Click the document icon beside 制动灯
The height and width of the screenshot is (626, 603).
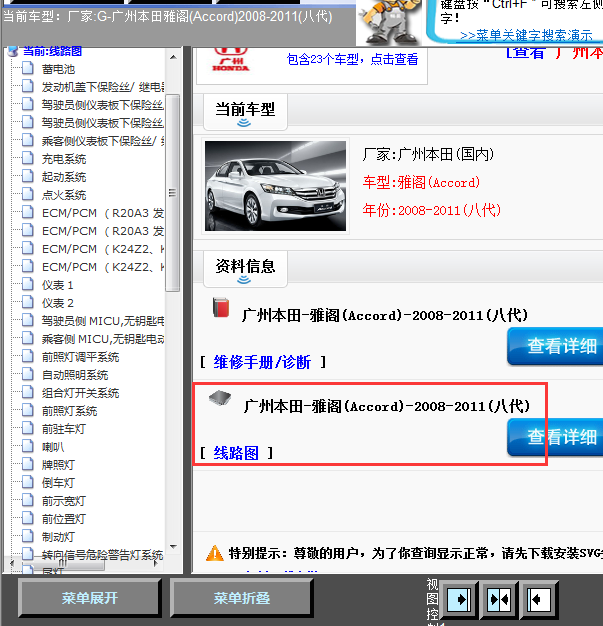pos(28,536)
